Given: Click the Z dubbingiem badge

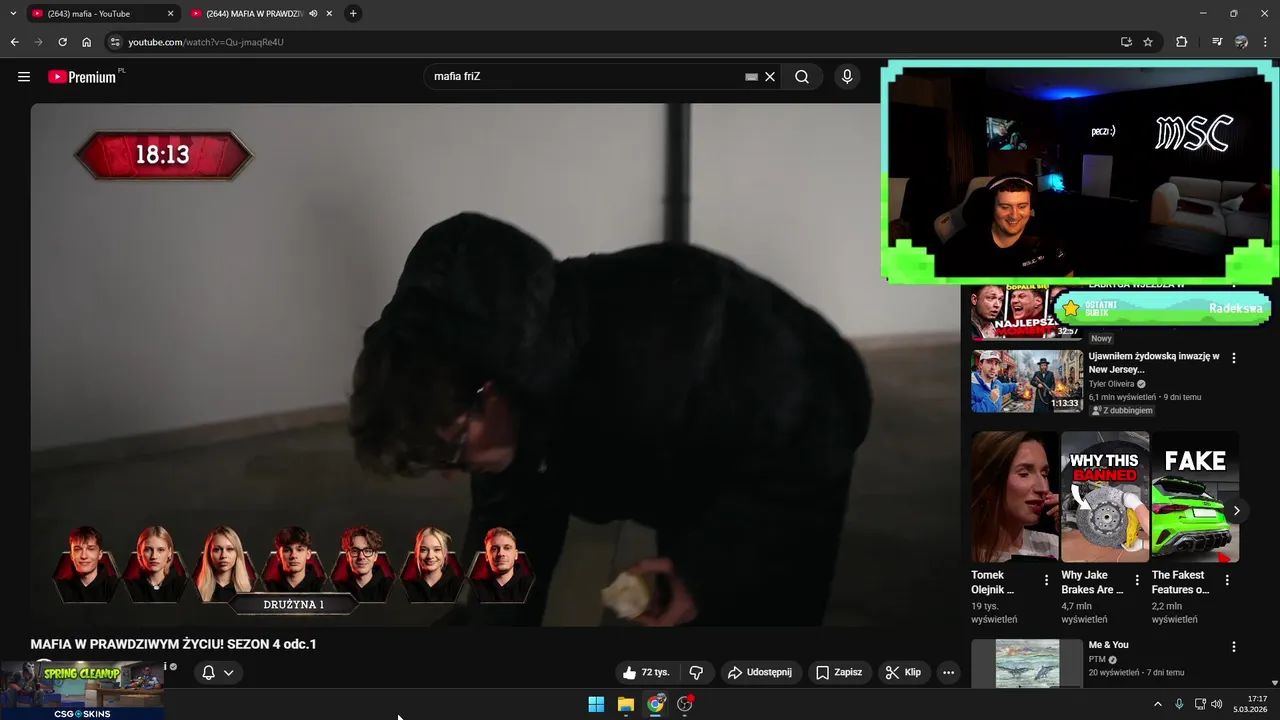Looking at the screenshot, I should (x=1122, y=410).
